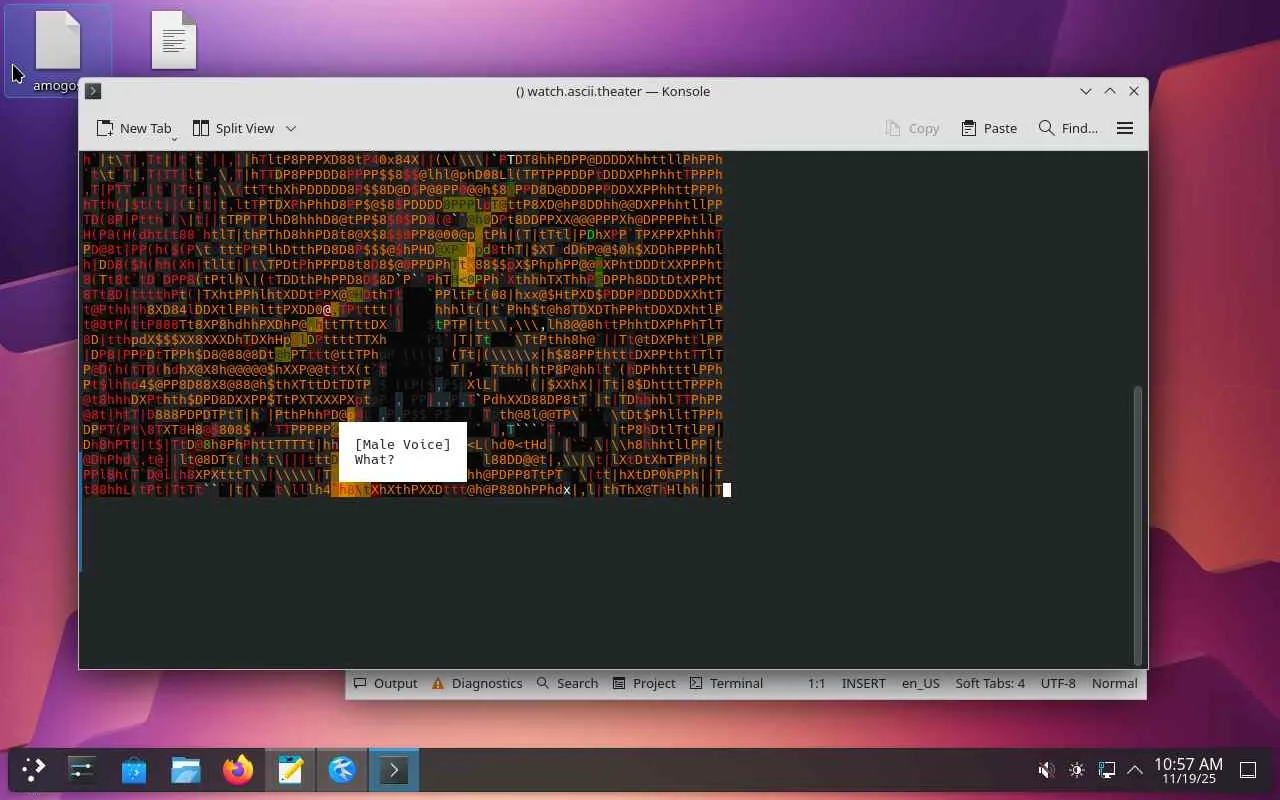Image resolution: width=1280 pixels, height=800 pixels.
Task: Click the [Male Voice] subtitle text
Action: (403, 444)
